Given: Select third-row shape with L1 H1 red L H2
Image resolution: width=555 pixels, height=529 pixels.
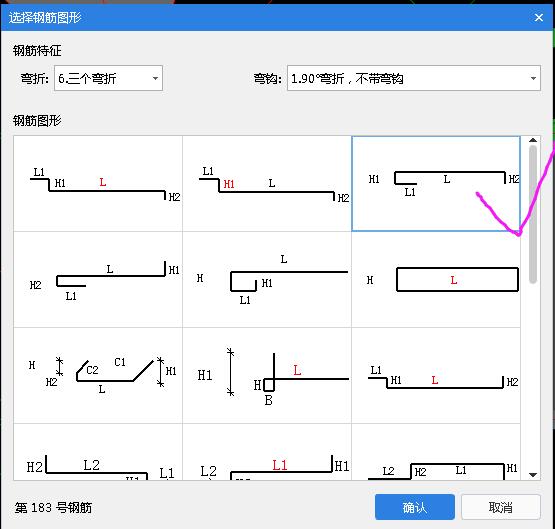Looking at the screenshot, I should tap(436, 375).
